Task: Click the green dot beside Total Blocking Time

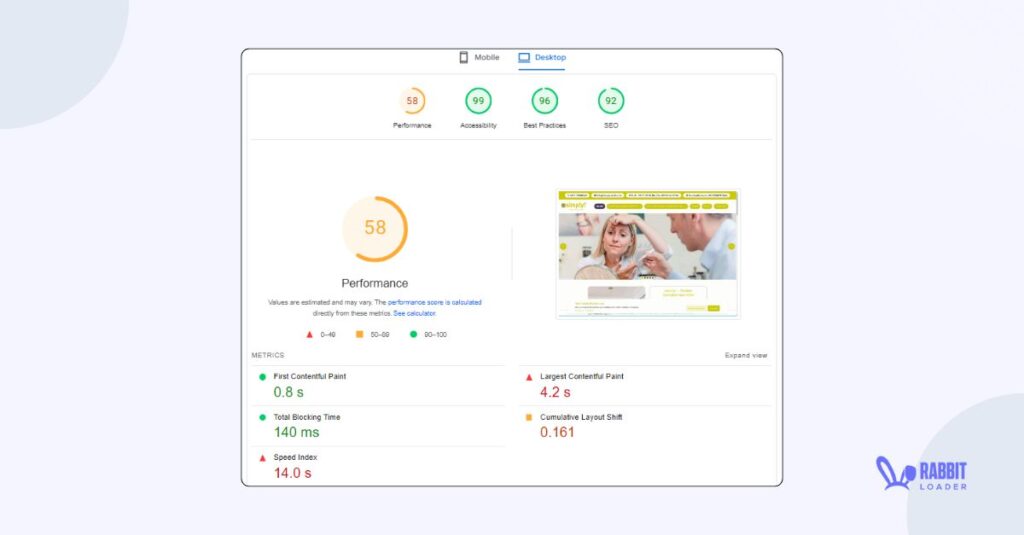Action: 263,417
